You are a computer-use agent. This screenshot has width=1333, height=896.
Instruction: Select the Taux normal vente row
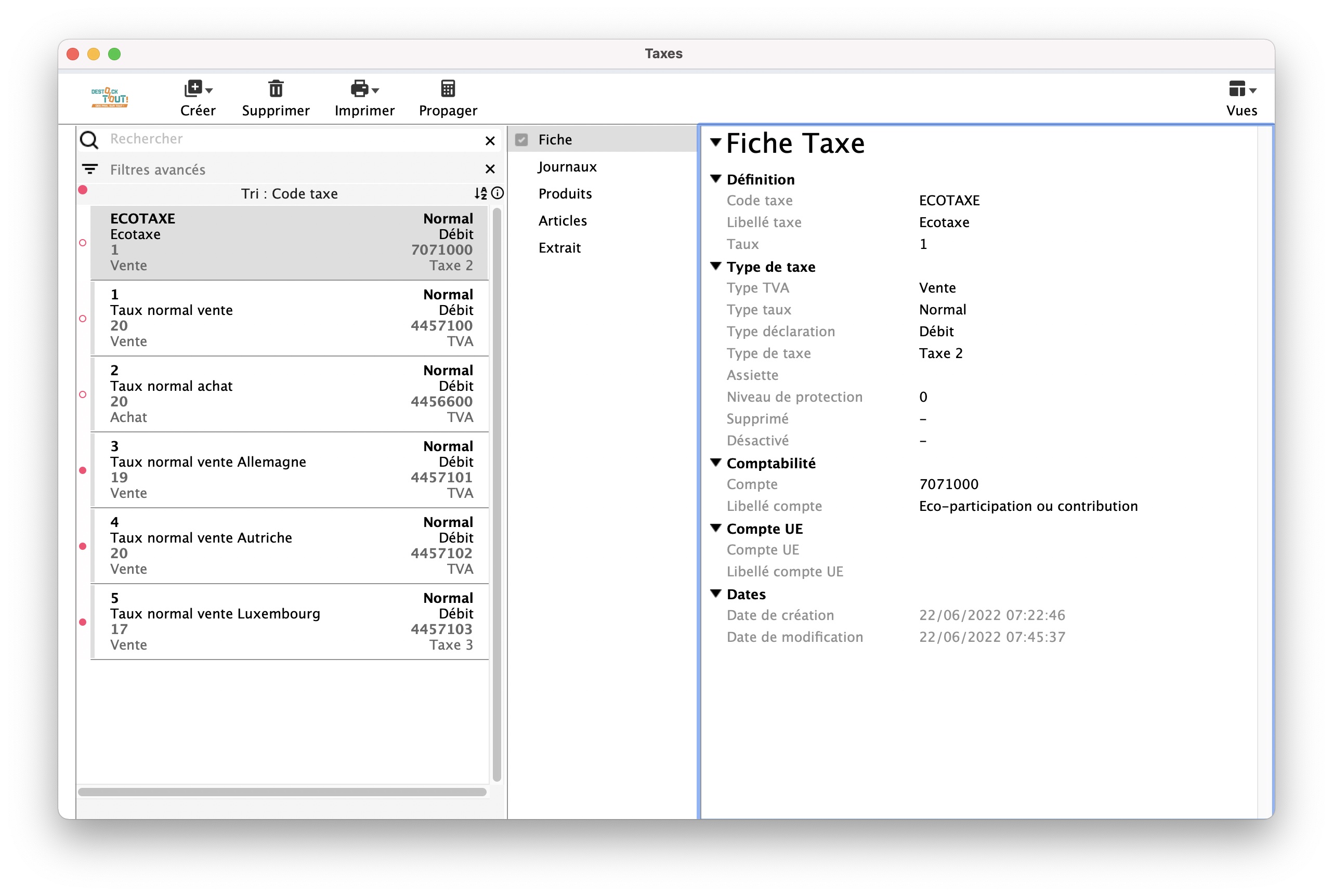pyautogui.click(x=289, y=318)
